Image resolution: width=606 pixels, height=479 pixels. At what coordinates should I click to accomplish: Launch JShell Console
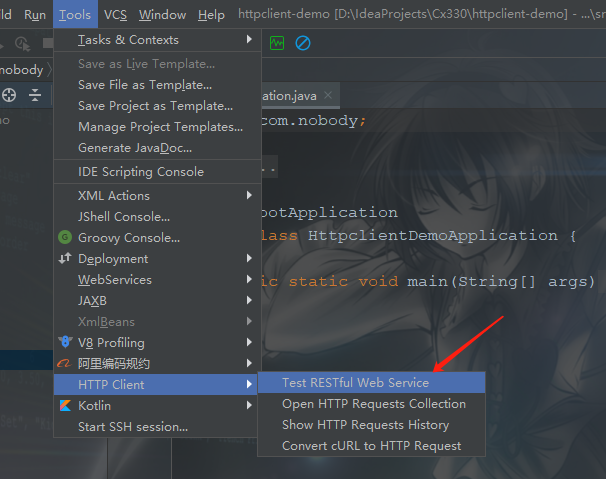coord(157,216)
